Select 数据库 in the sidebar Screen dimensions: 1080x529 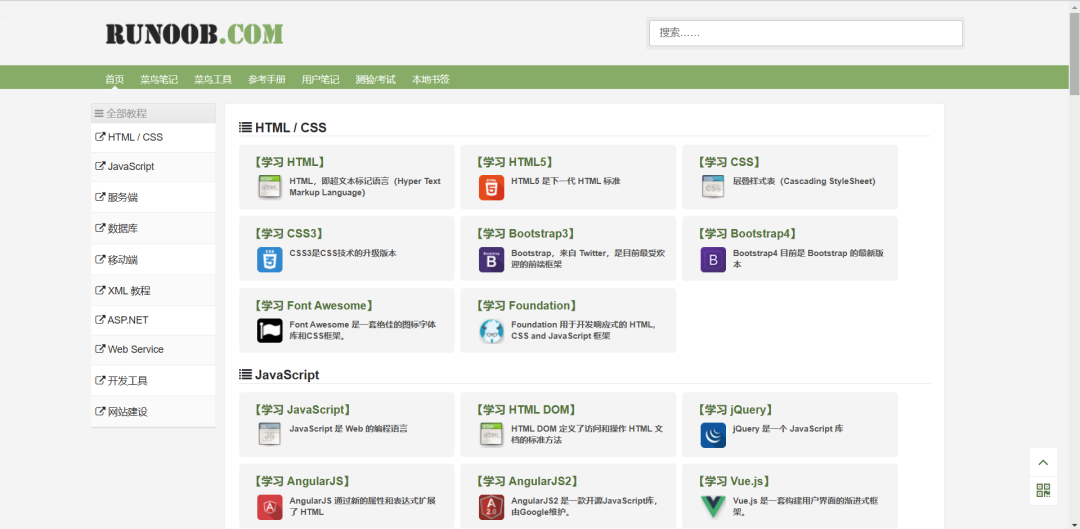click(153, 228)
